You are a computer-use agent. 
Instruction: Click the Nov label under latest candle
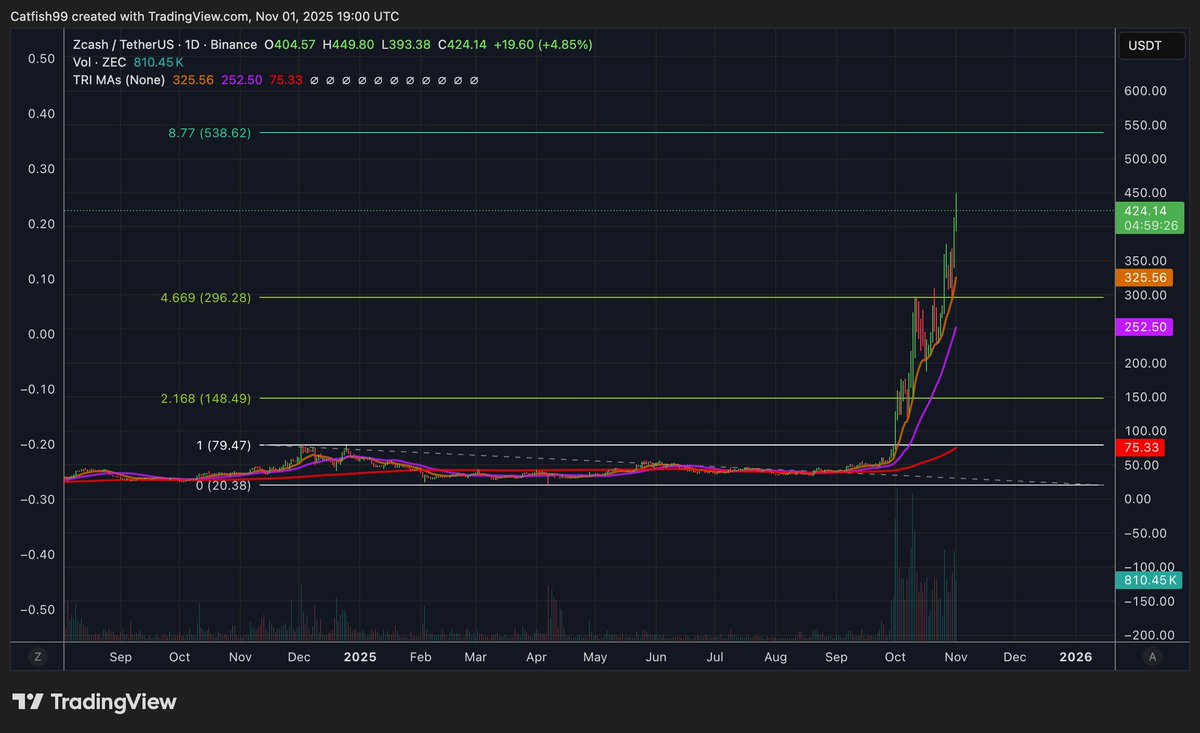tap(956, 657)
